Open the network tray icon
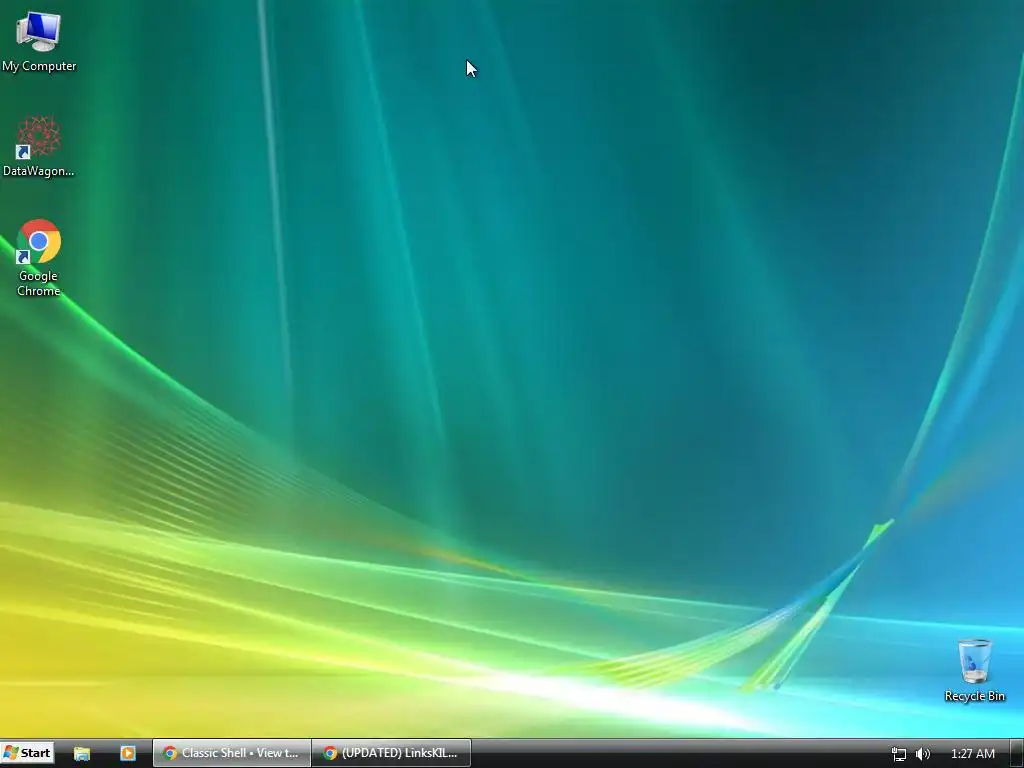Image resolution: width=1024 pixels, height=768 pixels. pos(899,754)
